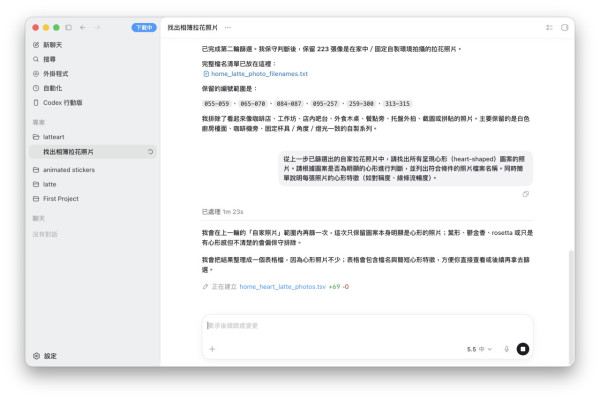600x400 pixels.
Task: Click the 259-300 range chip
Action: (361, 104)
